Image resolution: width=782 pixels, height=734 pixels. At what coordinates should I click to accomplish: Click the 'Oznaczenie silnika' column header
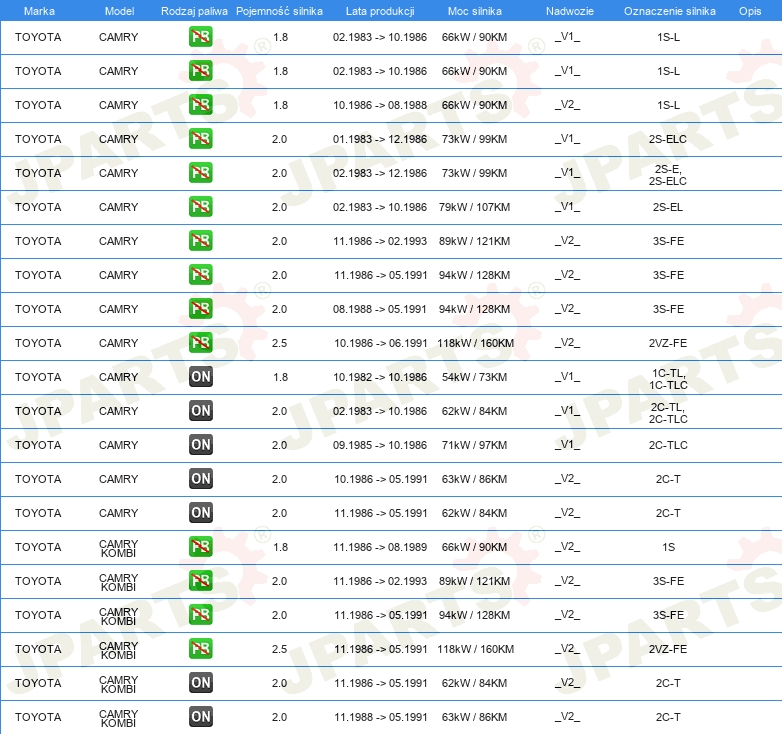(669, 11)
